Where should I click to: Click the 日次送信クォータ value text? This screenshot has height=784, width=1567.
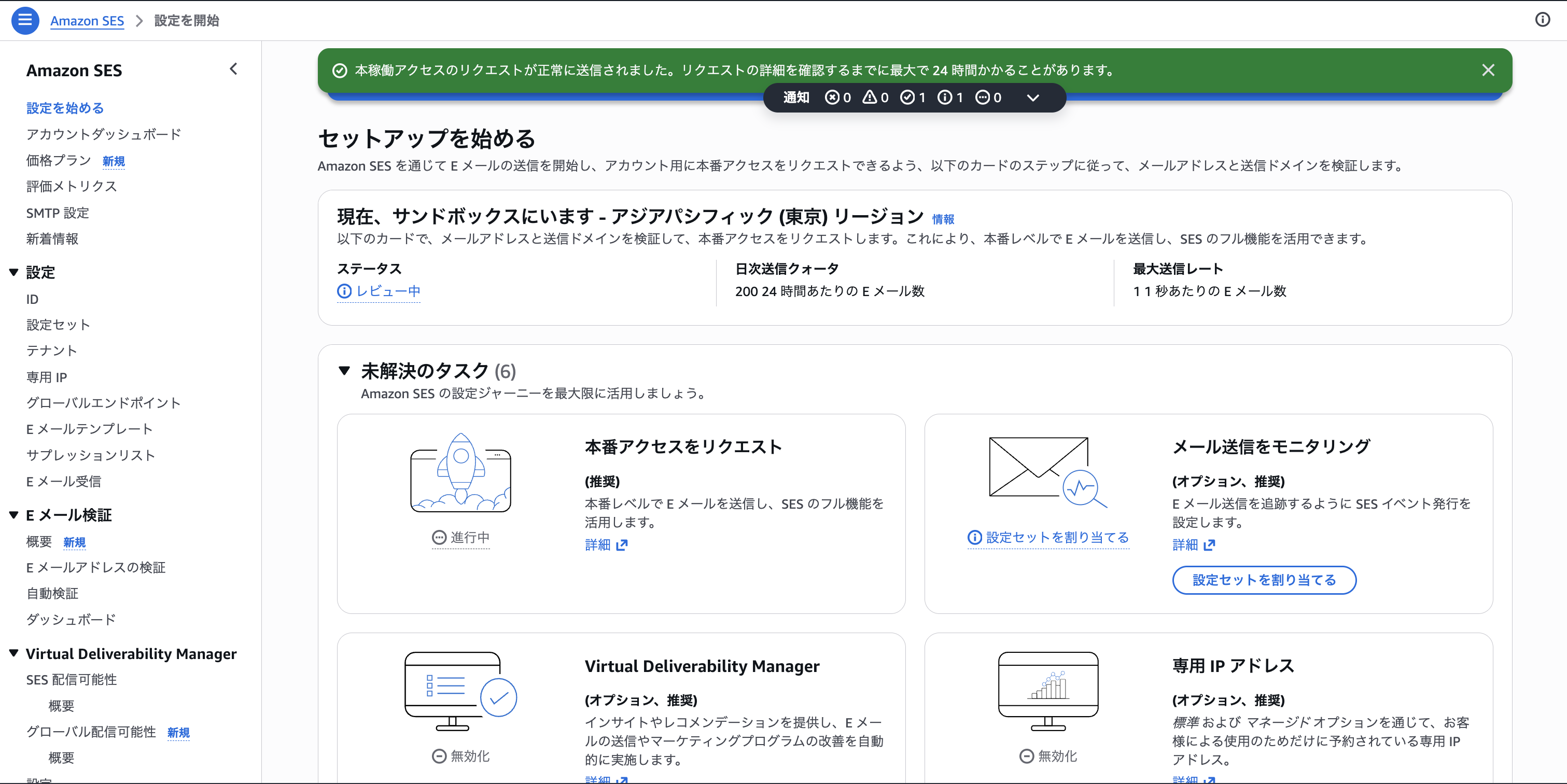coord(830,291)
